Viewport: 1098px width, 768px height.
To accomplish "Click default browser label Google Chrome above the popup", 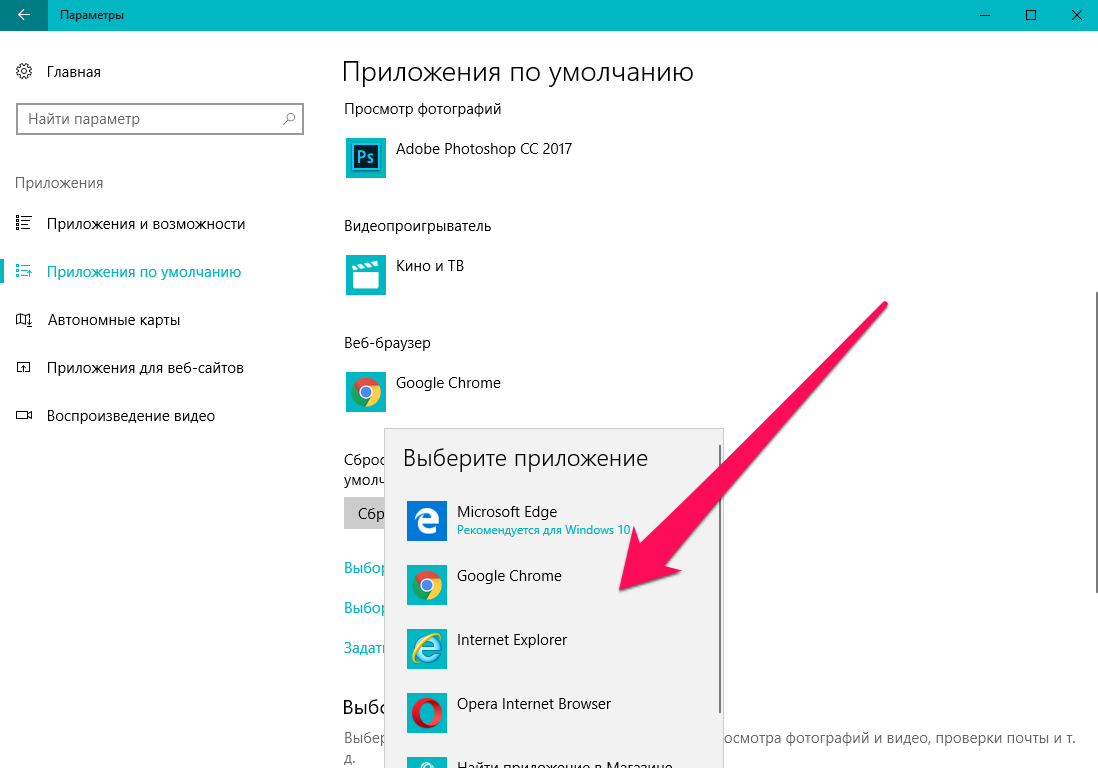I will pyautogui.click(x=448, y=383).
